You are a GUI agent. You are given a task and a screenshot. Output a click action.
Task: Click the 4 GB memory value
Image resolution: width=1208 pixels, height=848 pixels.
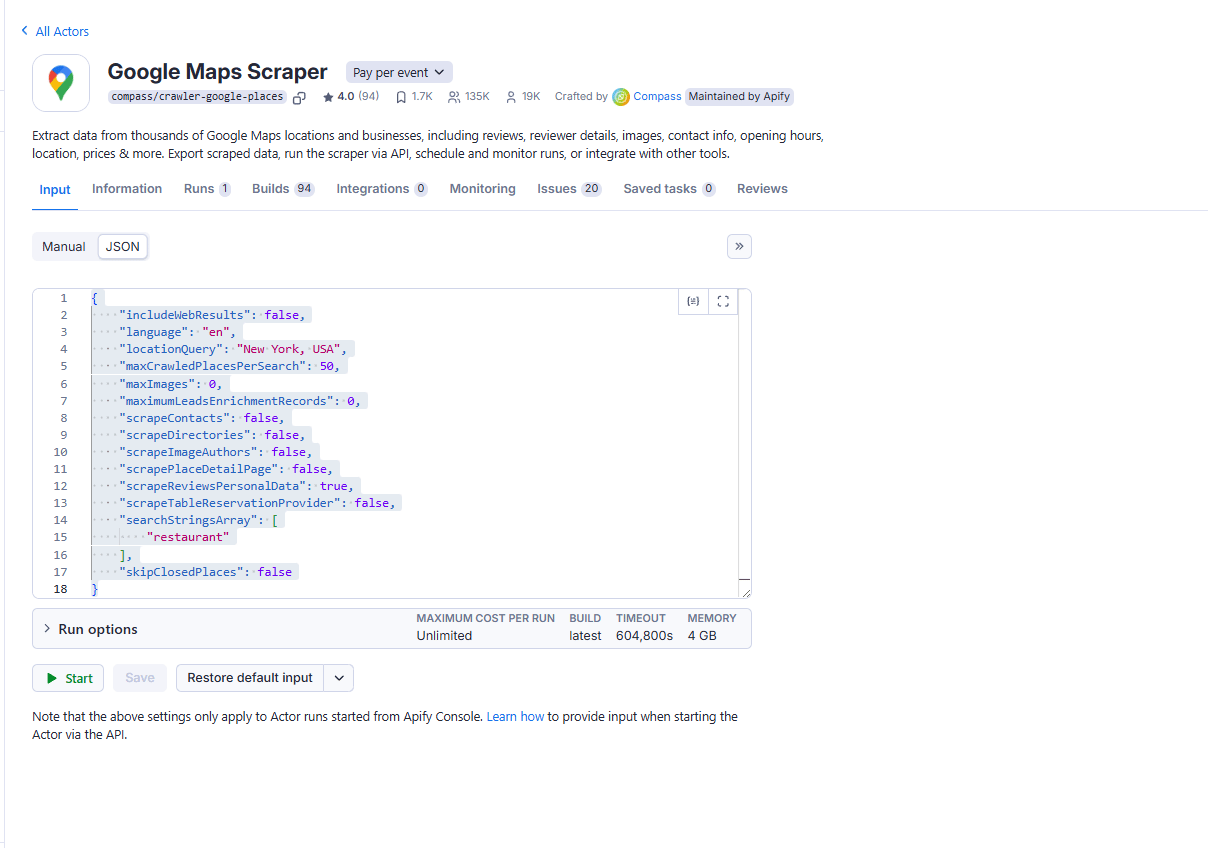(702, 636)
